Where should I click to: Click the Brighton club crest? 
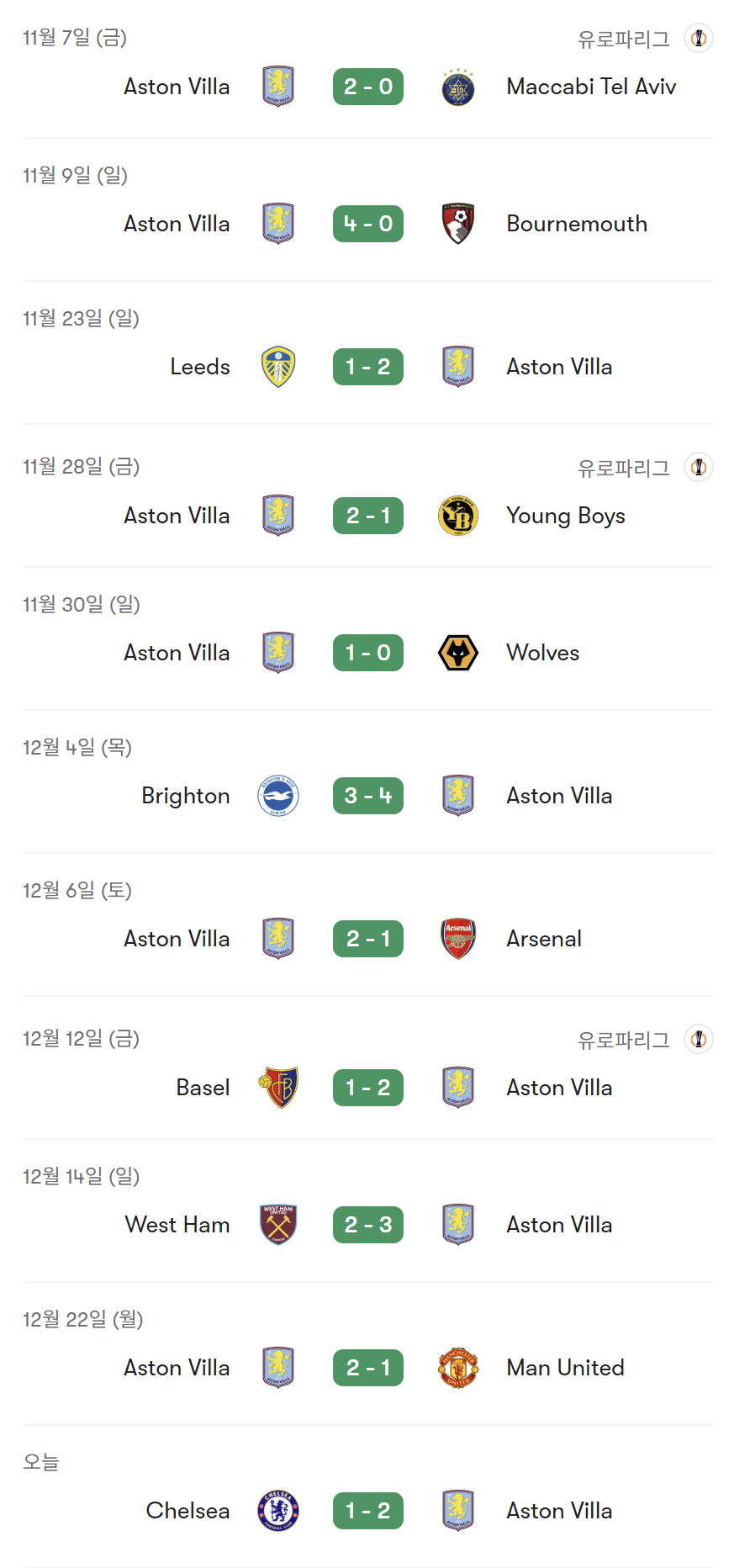[278, 796]
